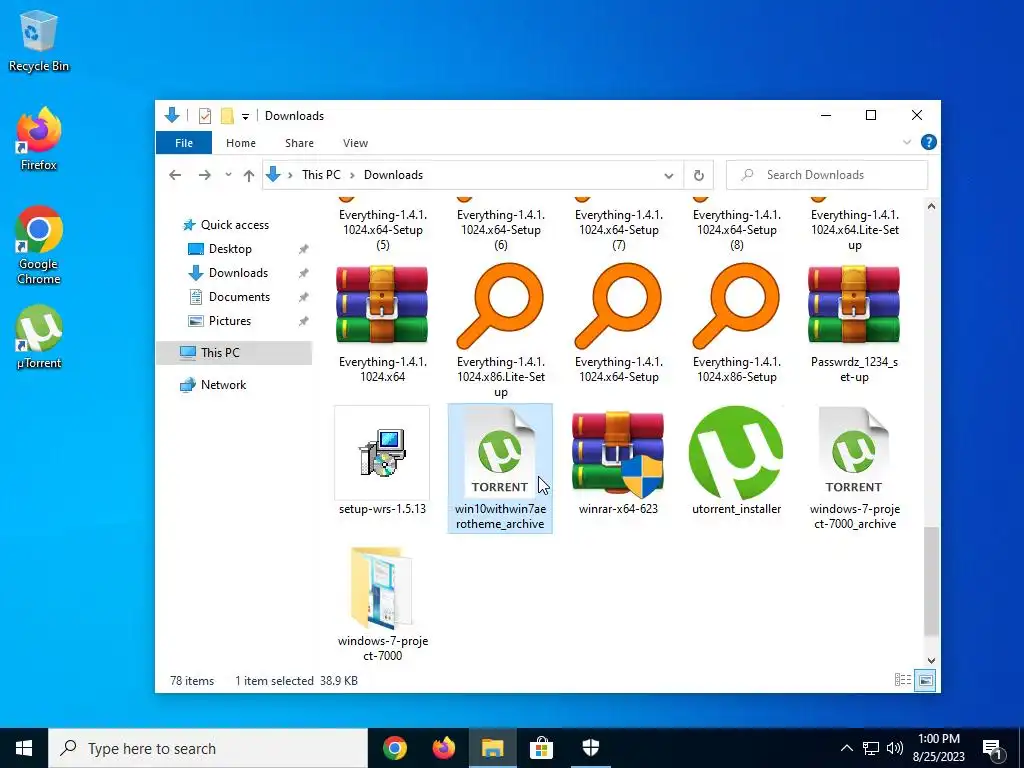
Task: Open the Customize Quick Access Toolbar dropdown
Action: 246,116
